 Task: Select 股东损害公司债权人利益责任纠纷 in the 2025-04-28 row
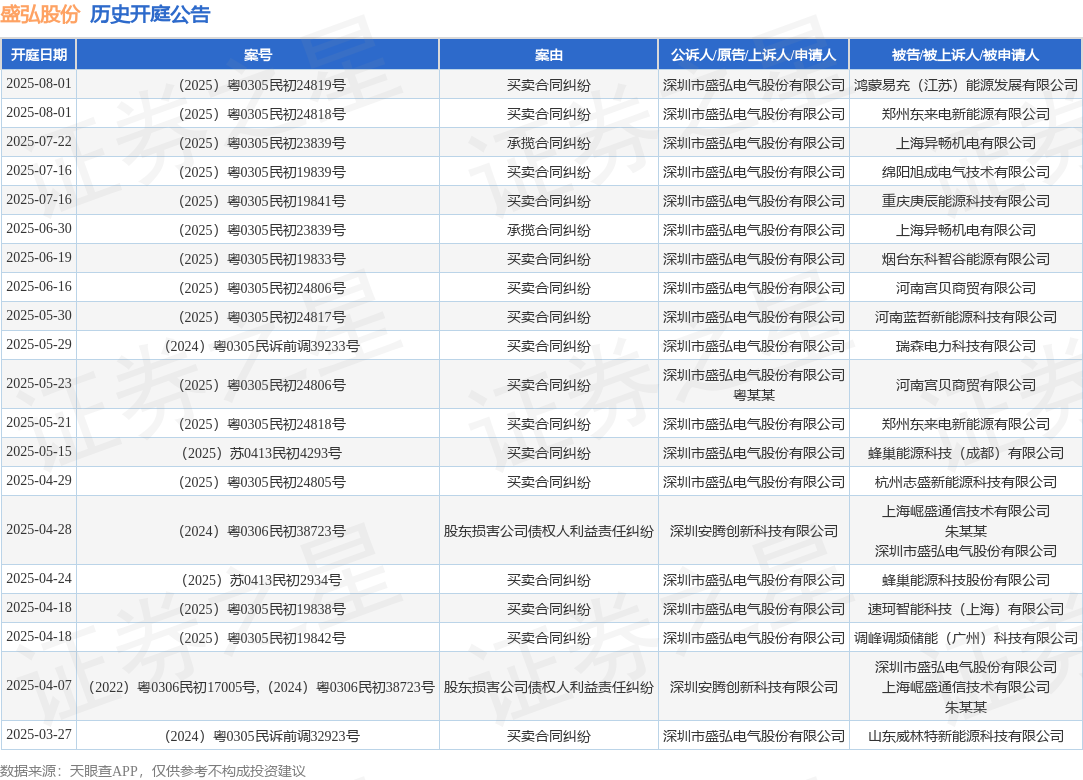pos(548,531)
